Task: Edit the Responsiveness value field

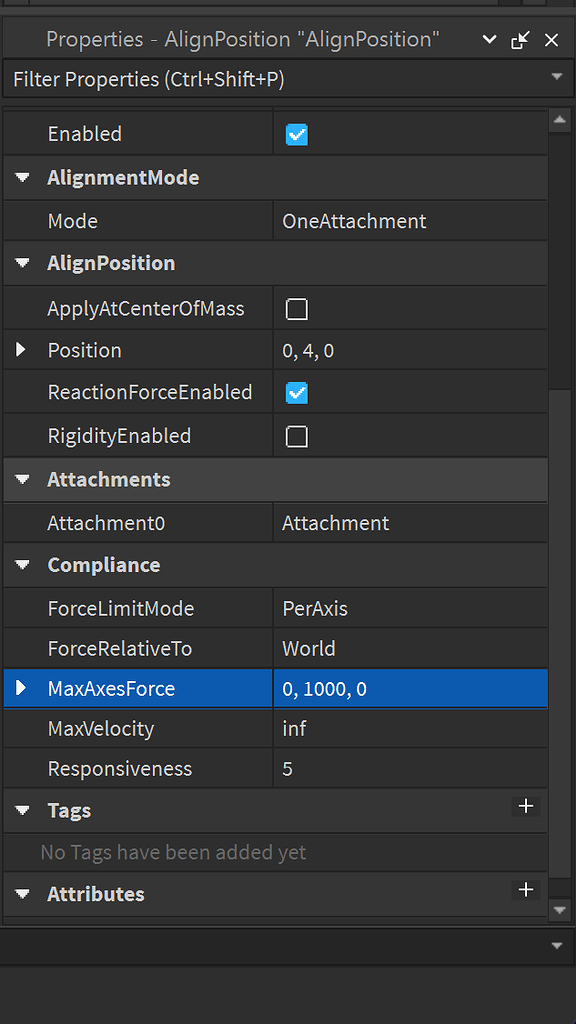Action: [x=410, y=769]
